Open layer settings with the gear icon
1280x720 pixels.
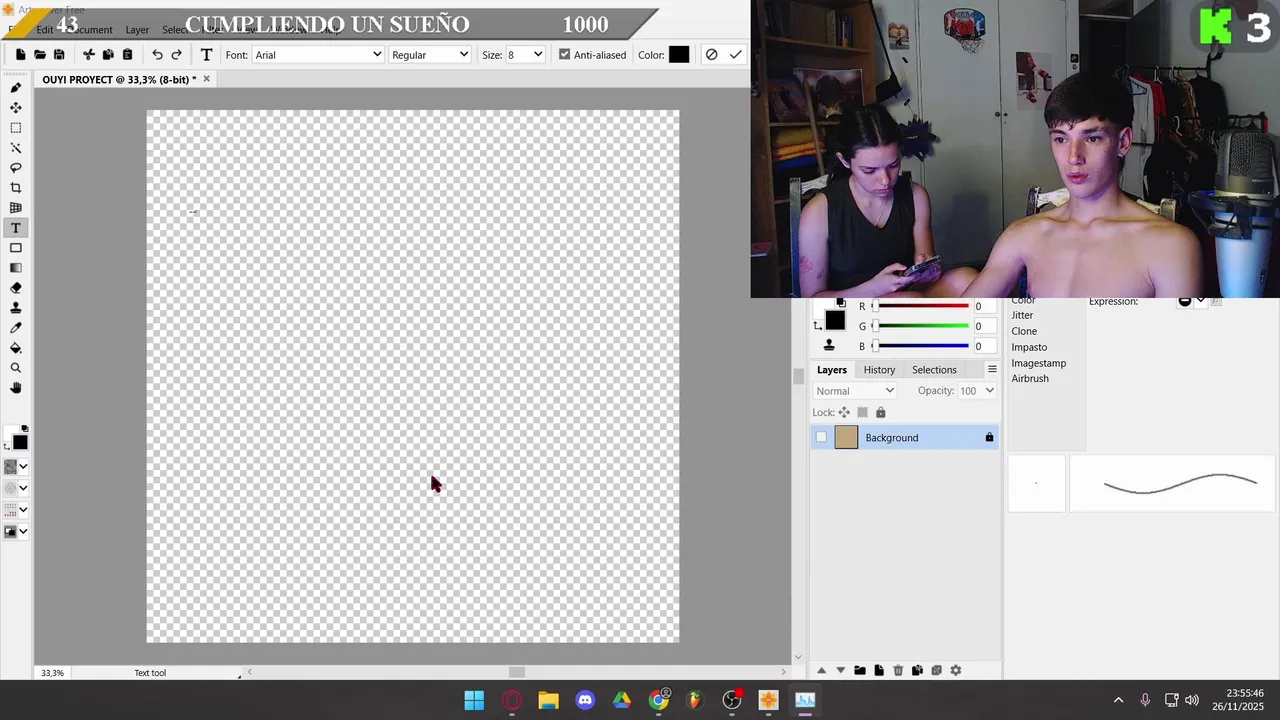(x=955, y=670)
